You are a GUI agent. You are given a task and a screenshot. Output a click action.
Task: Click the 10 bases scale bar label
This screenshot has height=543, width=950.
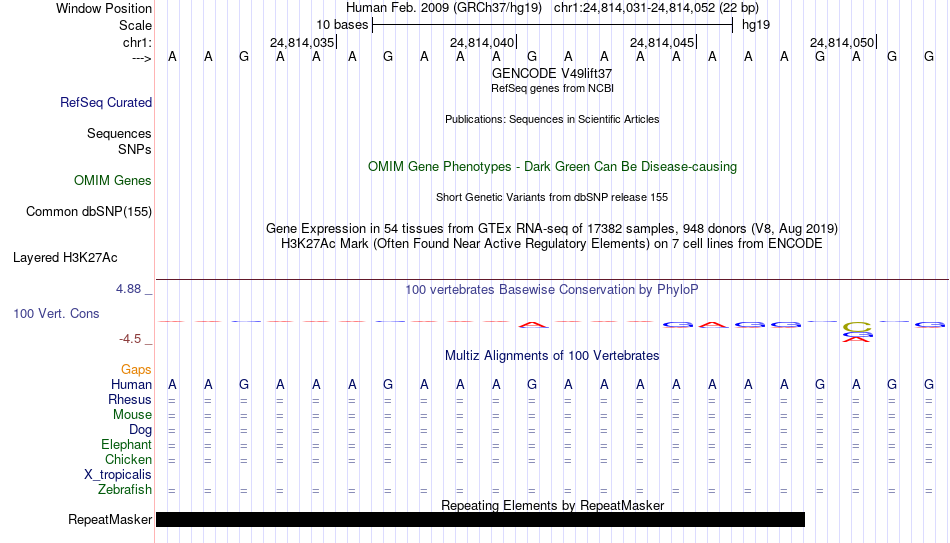point(342,25)
